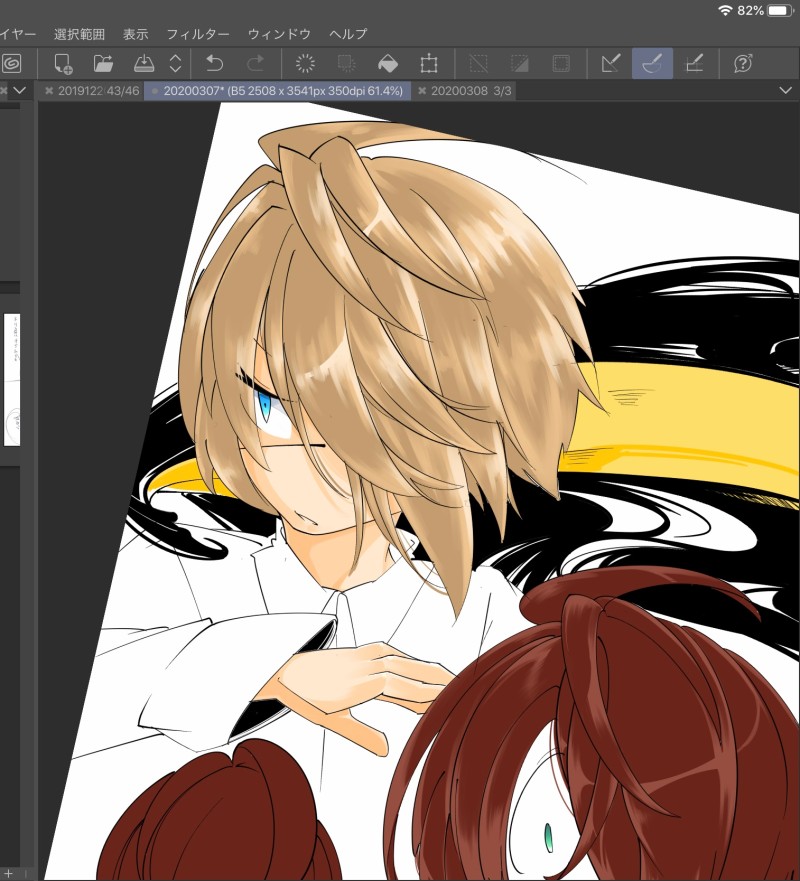Toggle Snap to Ruler
The height and width of the screenshot is (881, 800).
coord(611,63)
